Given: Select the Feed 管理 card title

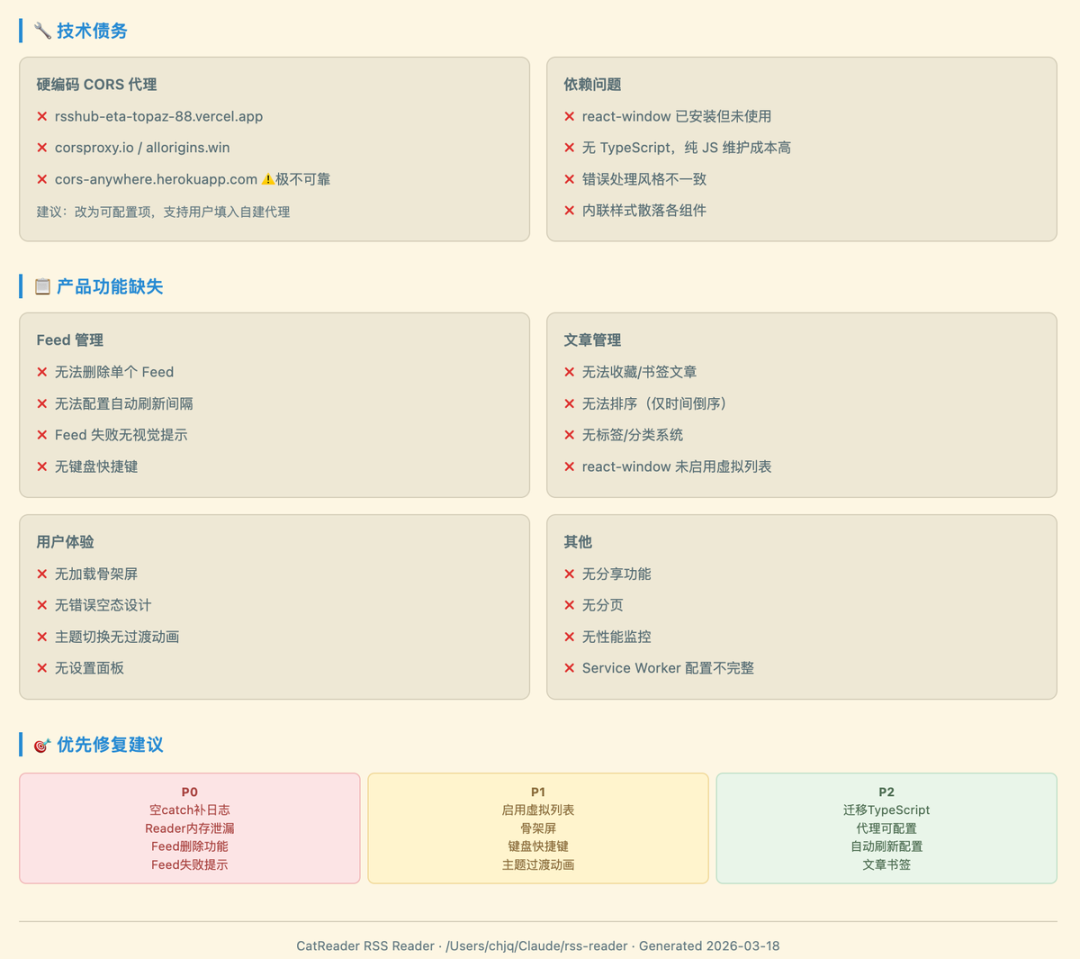Looking at the screenshot, I should pyautogui.click(x=70, y=340).
